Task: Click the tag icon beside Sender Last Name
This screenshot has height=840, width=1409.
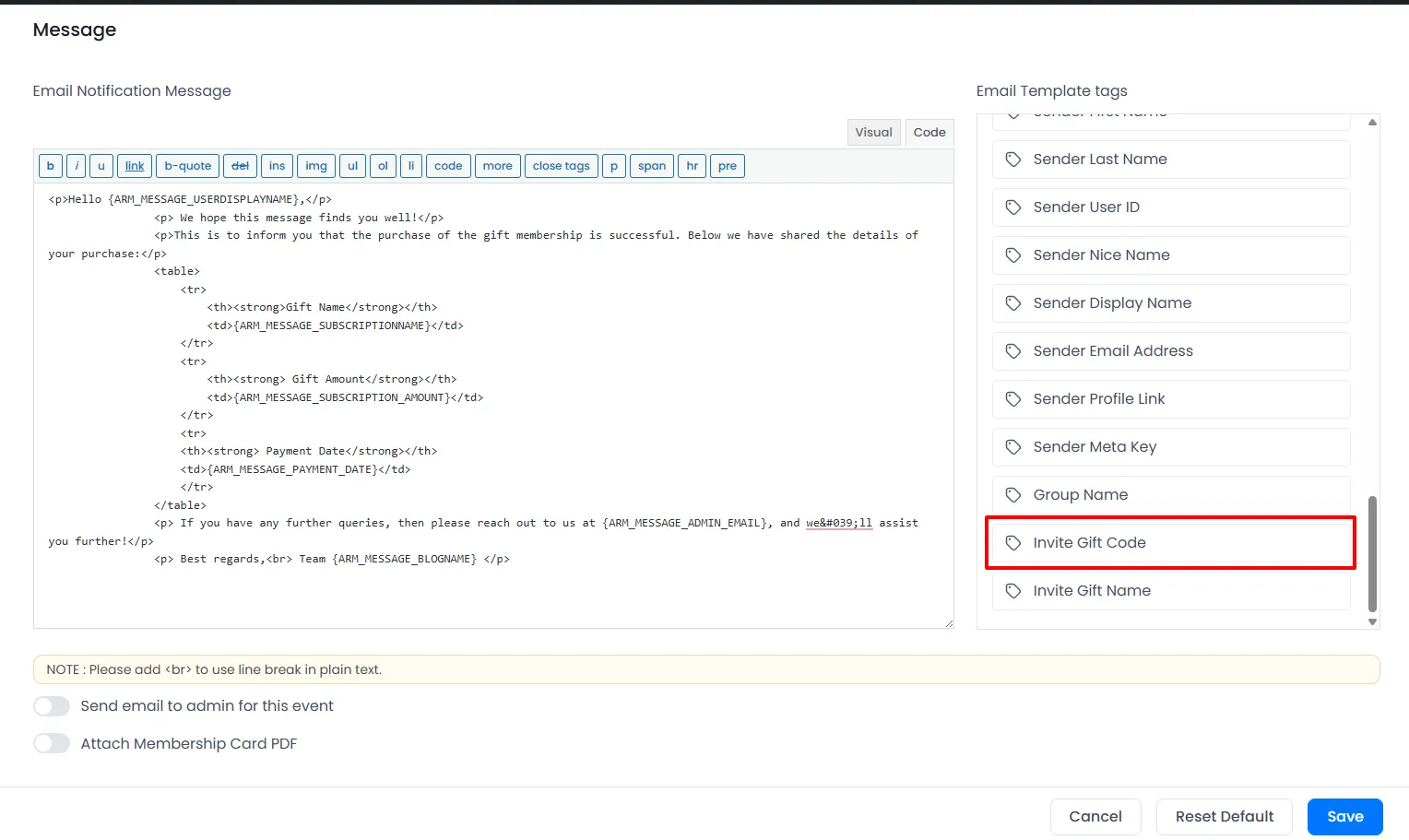Action: click(1013, 160)
